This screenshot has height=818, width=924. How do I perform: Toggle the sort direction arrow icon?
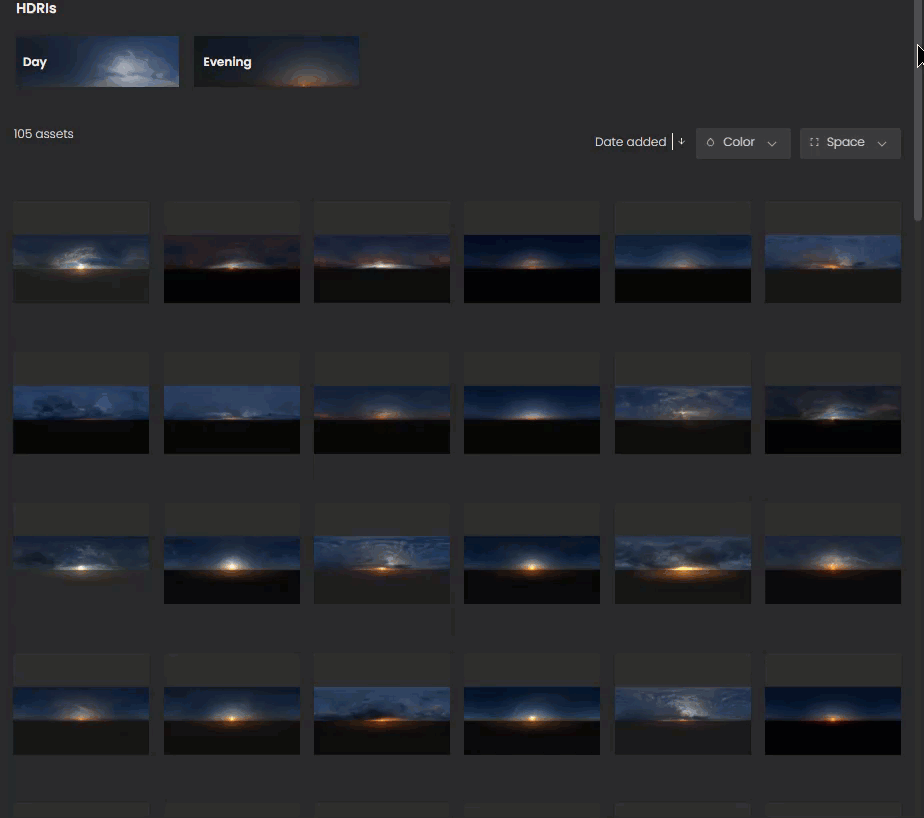point(681,142)
